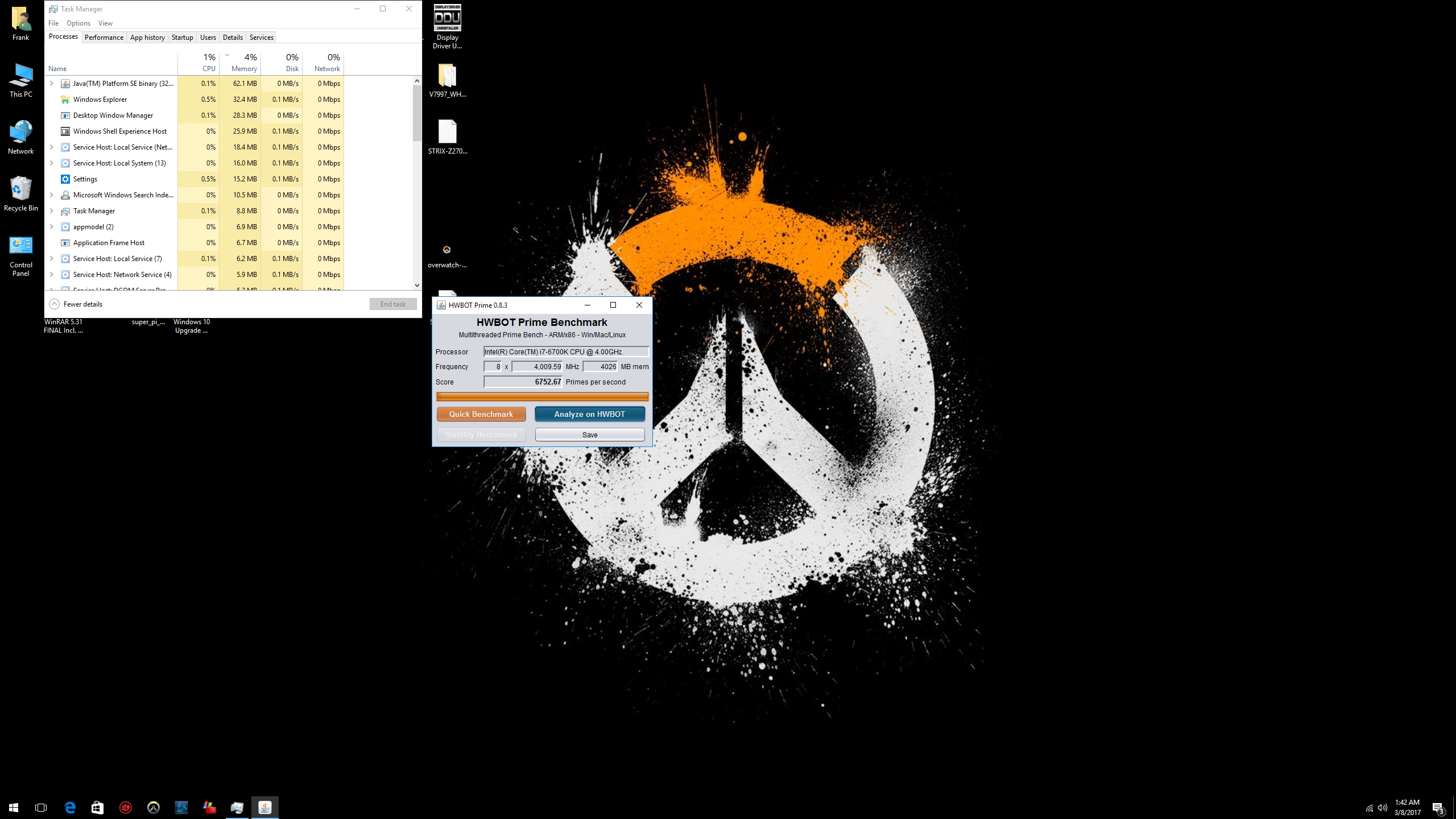Sort processes by the Disk column

coord(282,63)
